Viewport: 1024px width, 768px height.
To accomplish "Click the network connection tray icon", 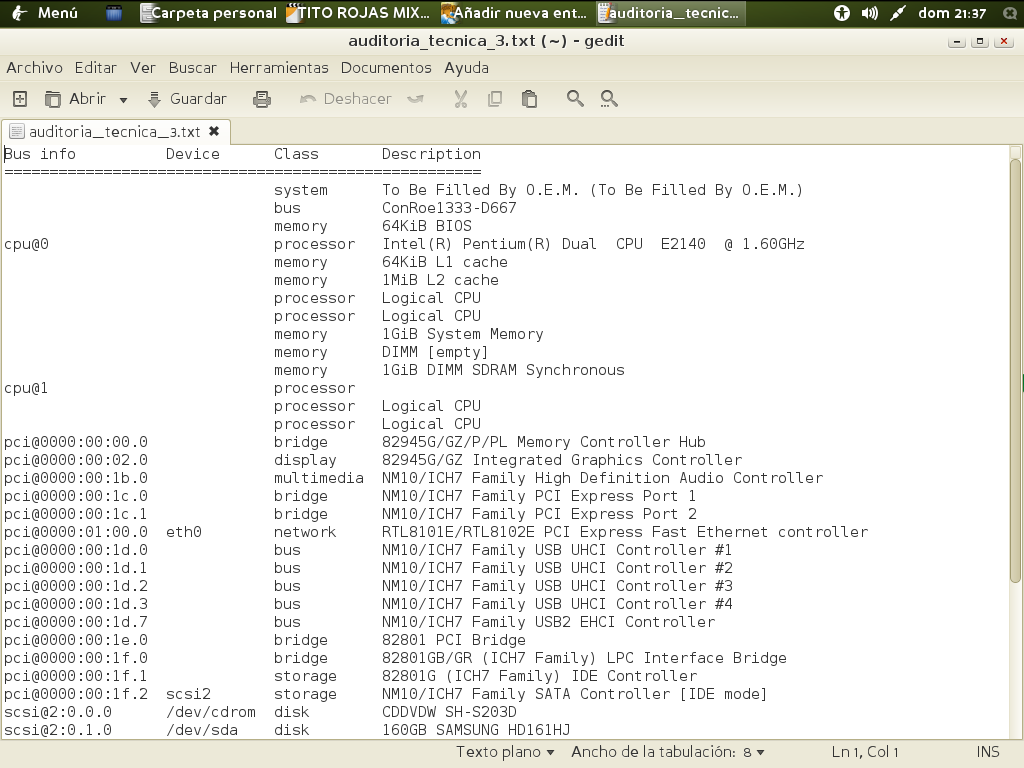I will pos(897,14).
